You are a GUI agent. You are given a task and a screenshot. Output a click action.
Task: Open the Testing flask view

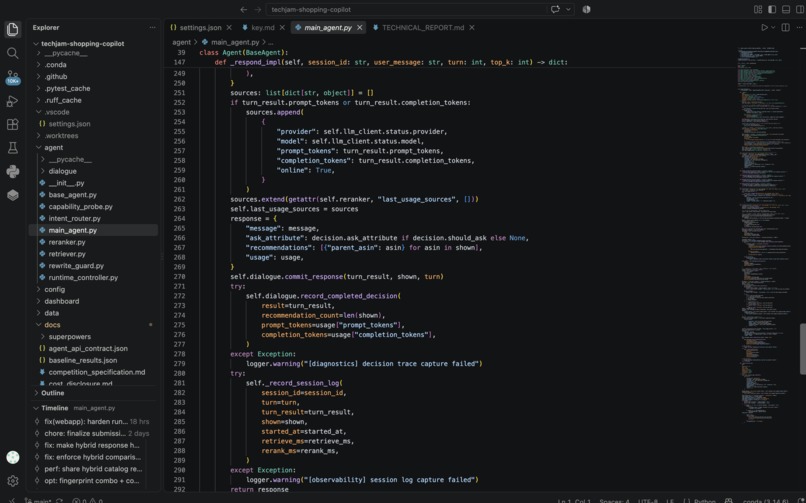13,148
